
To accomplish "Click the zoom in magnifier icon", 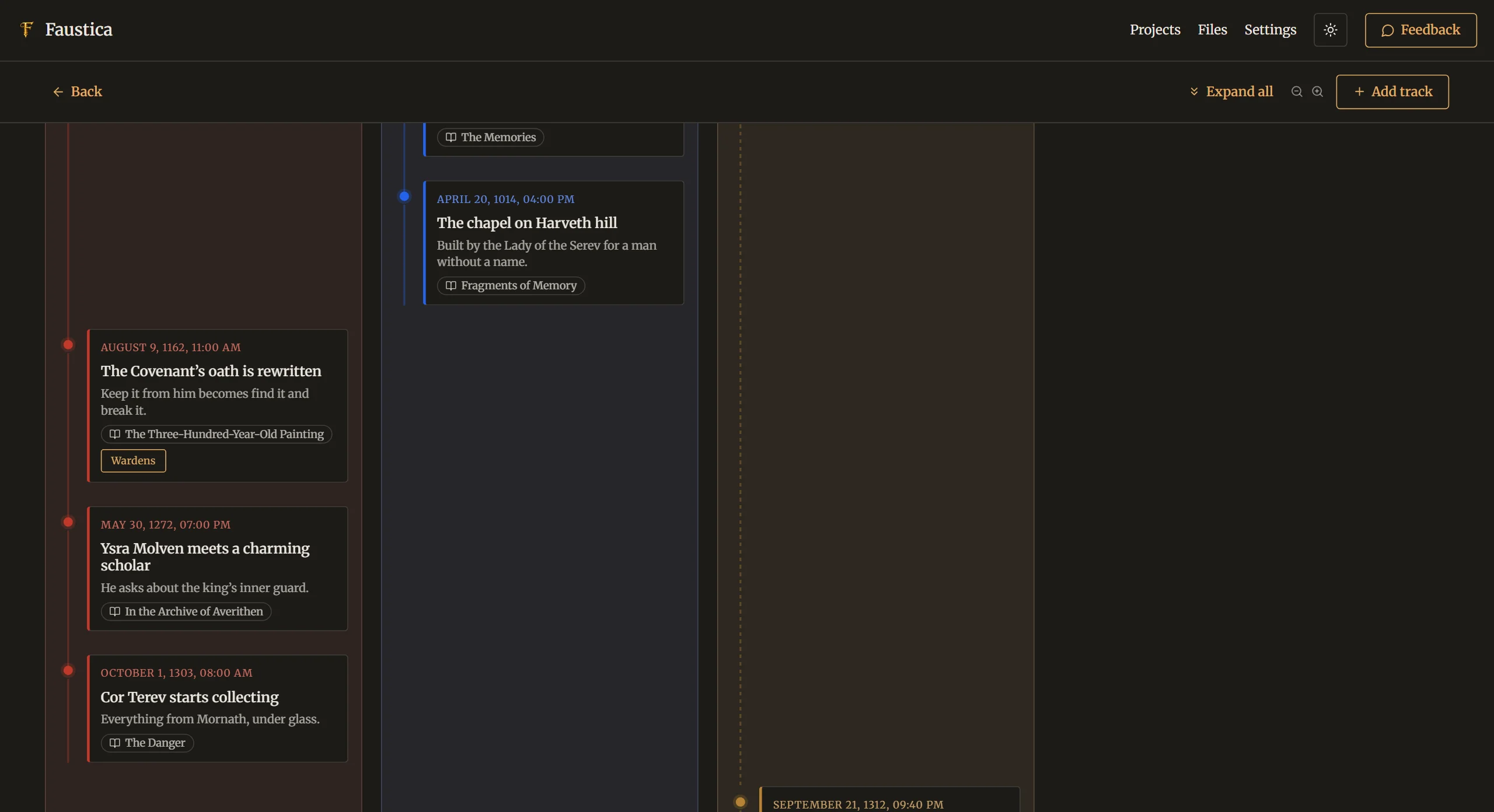I will [x=1317, y=92].
